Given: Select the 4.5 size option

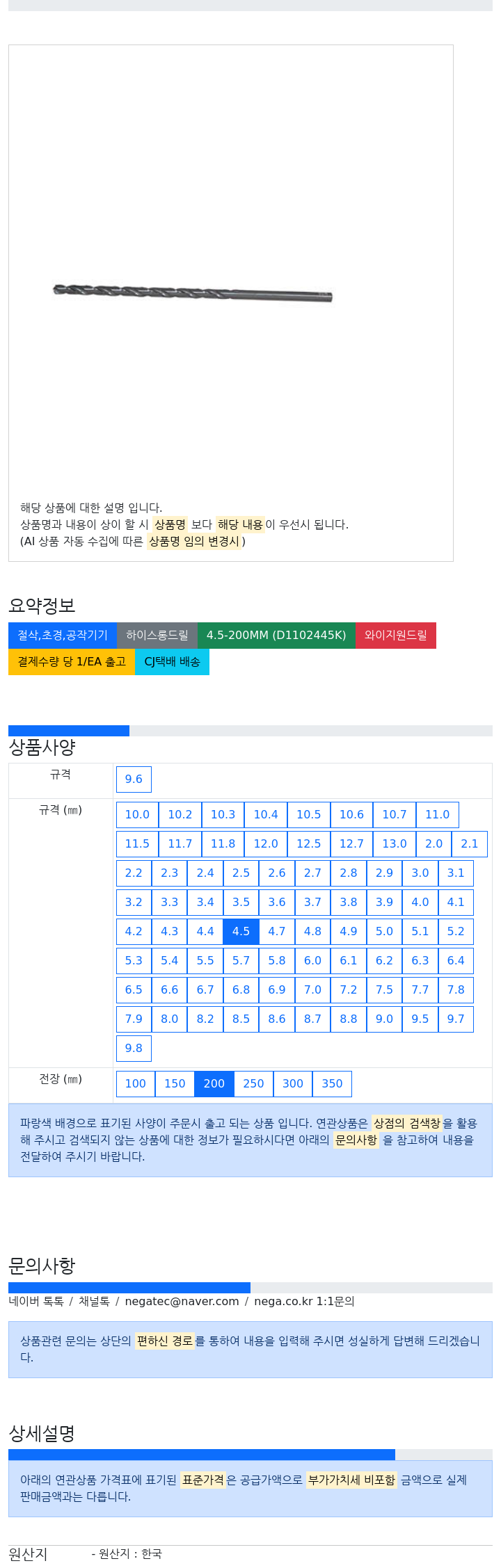Looking at the screenshot, I should point(241,931).
